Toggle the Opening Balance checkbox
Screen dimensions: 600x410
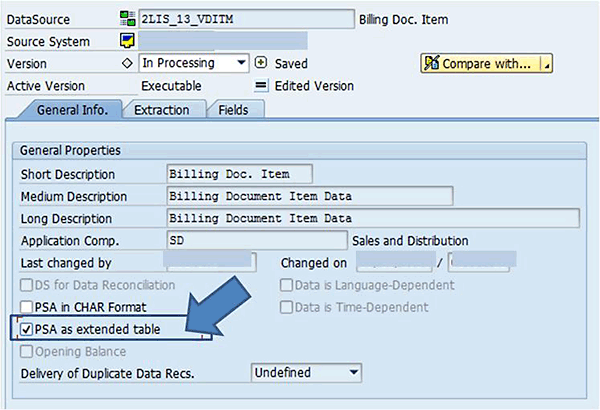pyautogui.click(x=26, y=351)
